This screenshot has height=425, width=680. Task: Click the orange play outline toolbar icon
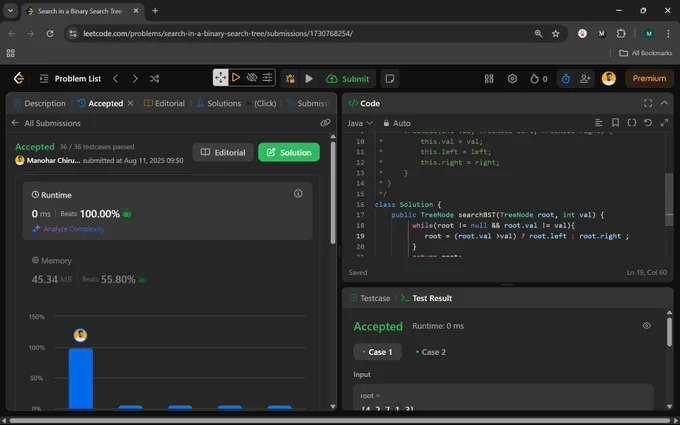[235, 78]
